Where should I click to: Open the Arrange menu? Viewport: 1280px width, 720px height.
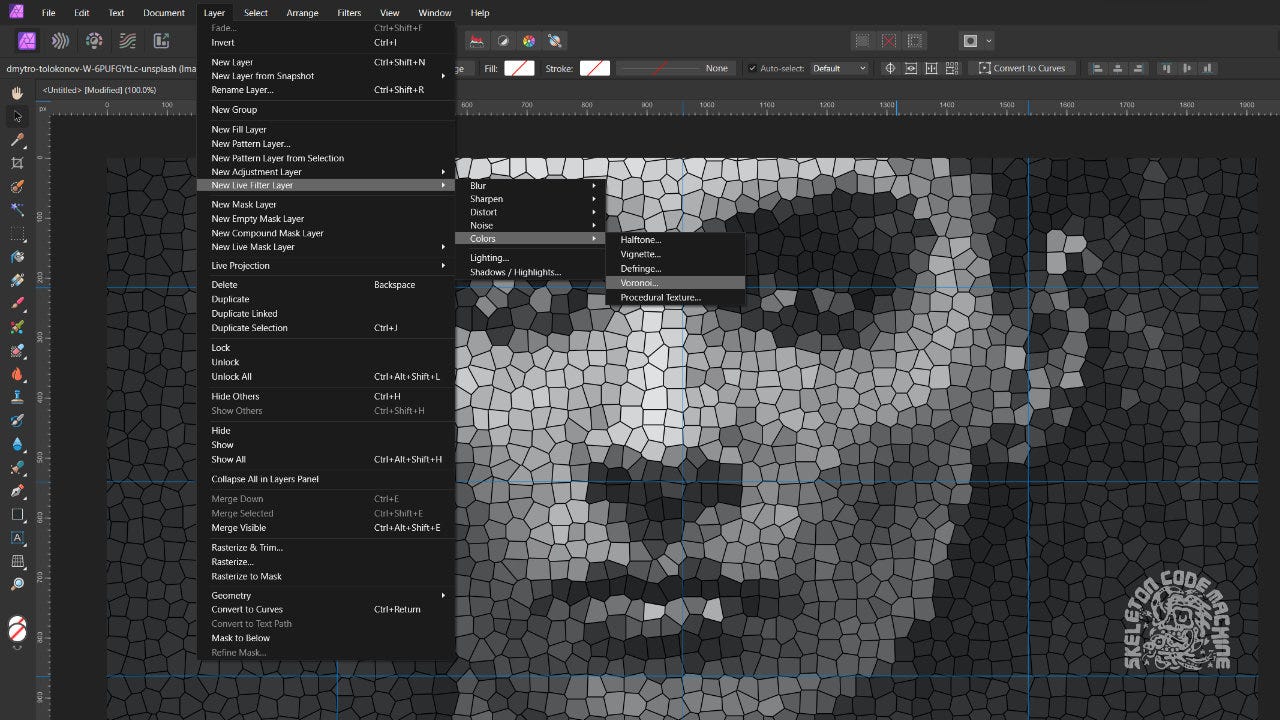tap(302, 13)
